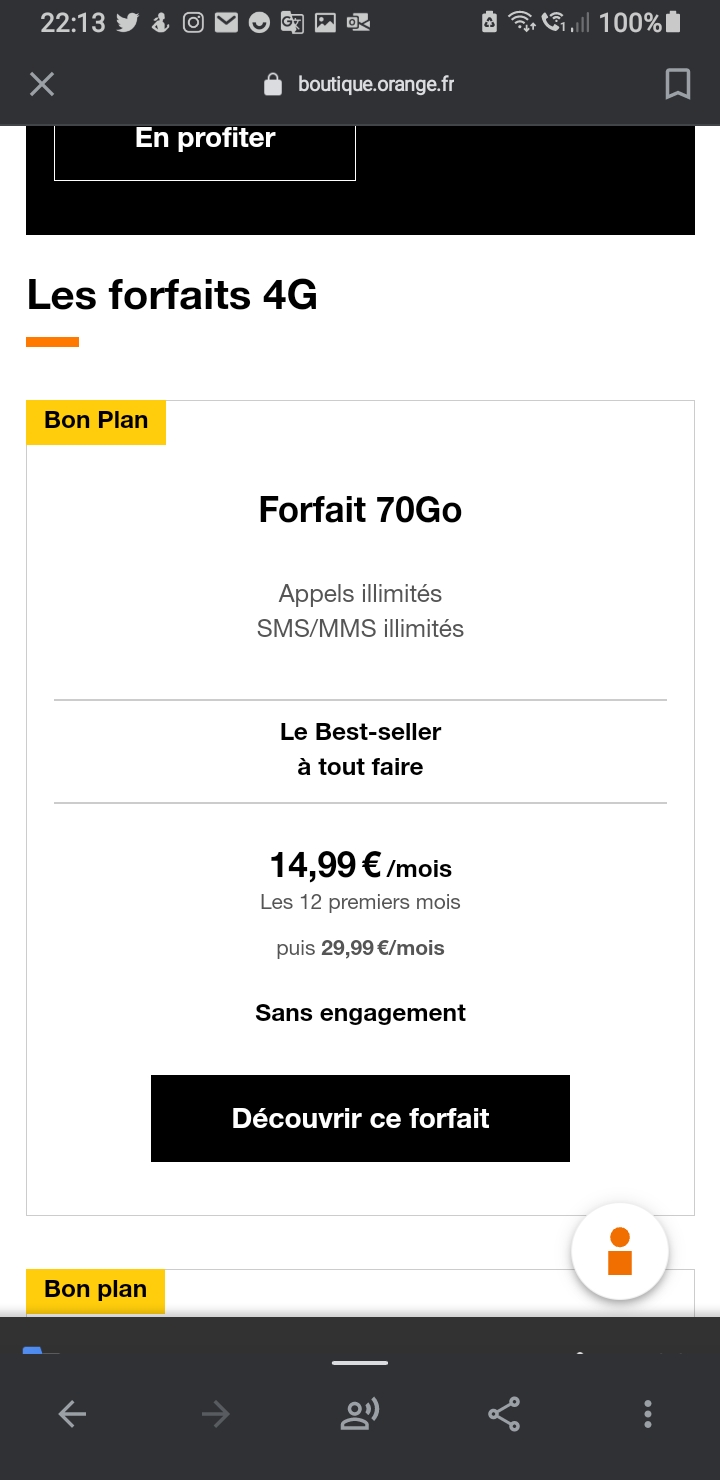
Task: Tap the padlock site security icon
Action: coord(273,85)
